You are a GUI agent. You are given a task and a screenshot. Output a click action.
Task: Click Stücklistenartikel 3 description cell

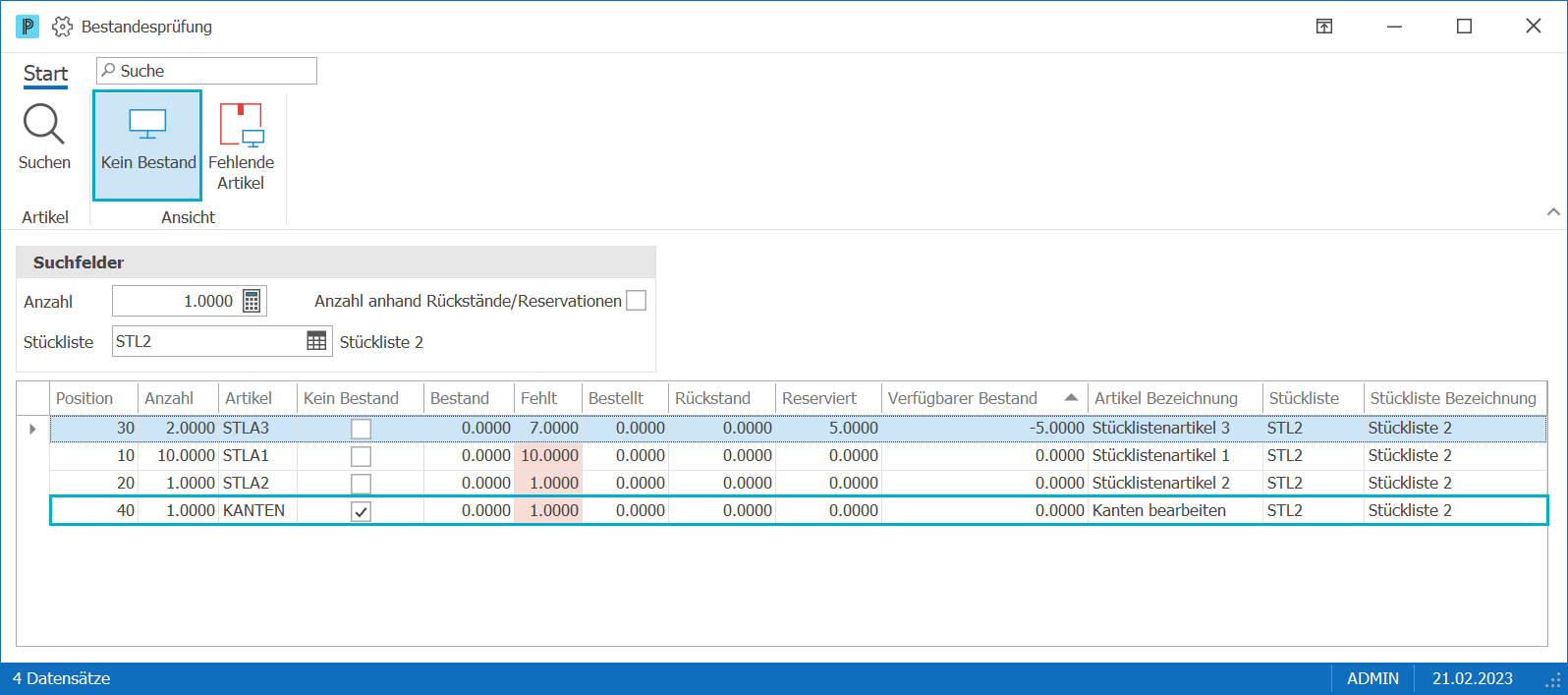[x=1175, y=429]
